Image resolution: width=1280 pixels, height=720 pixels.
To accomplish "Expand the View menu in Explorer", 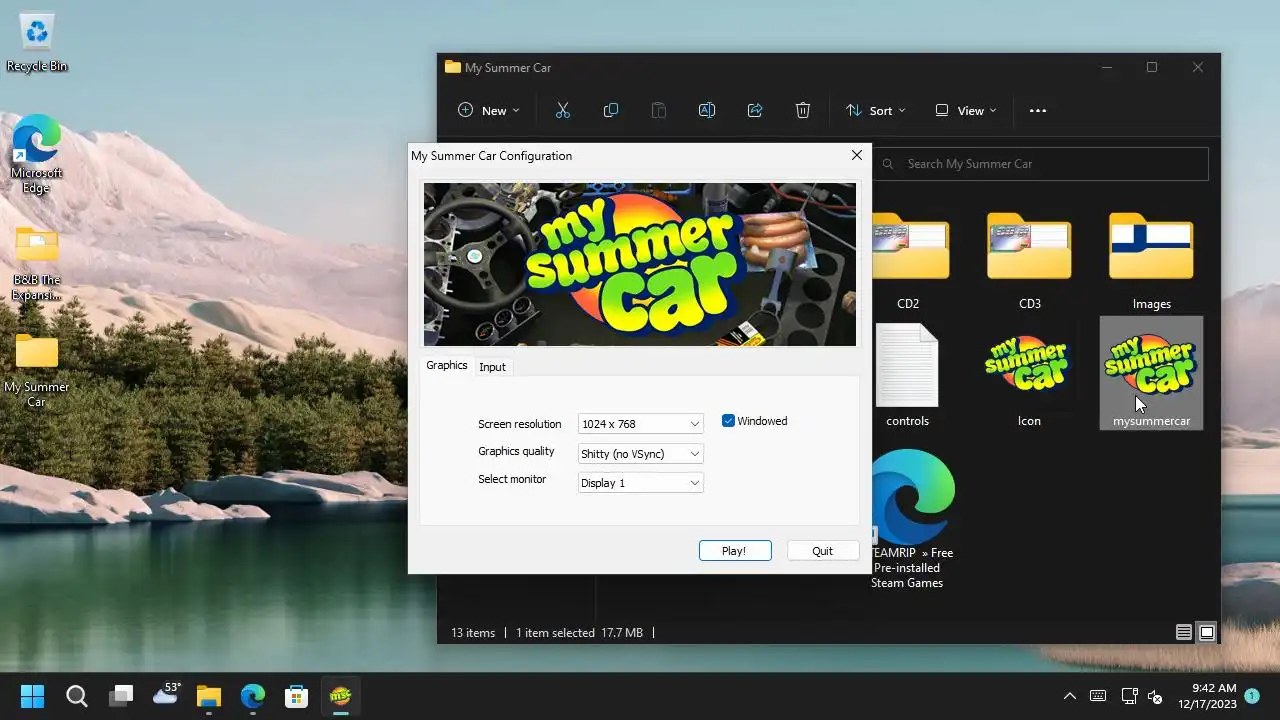I will (966, 110).
